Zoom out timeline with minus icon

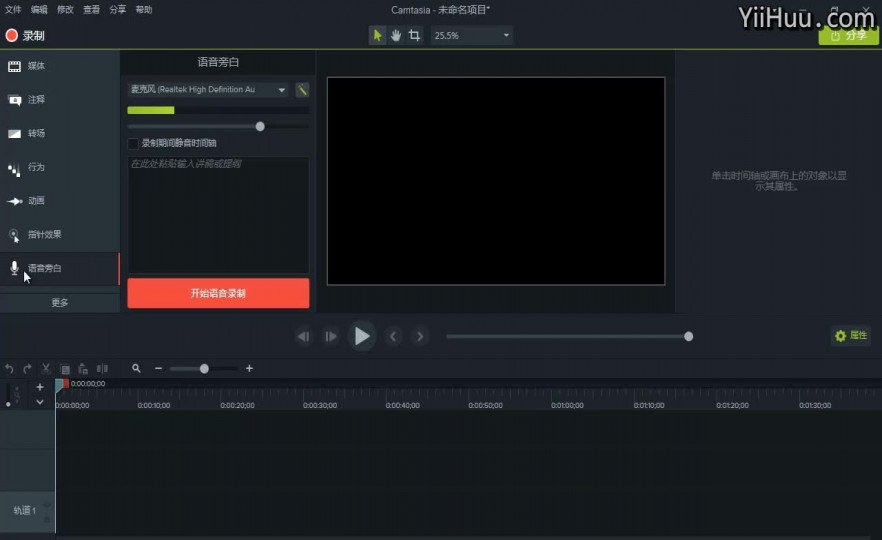[158, 368]
